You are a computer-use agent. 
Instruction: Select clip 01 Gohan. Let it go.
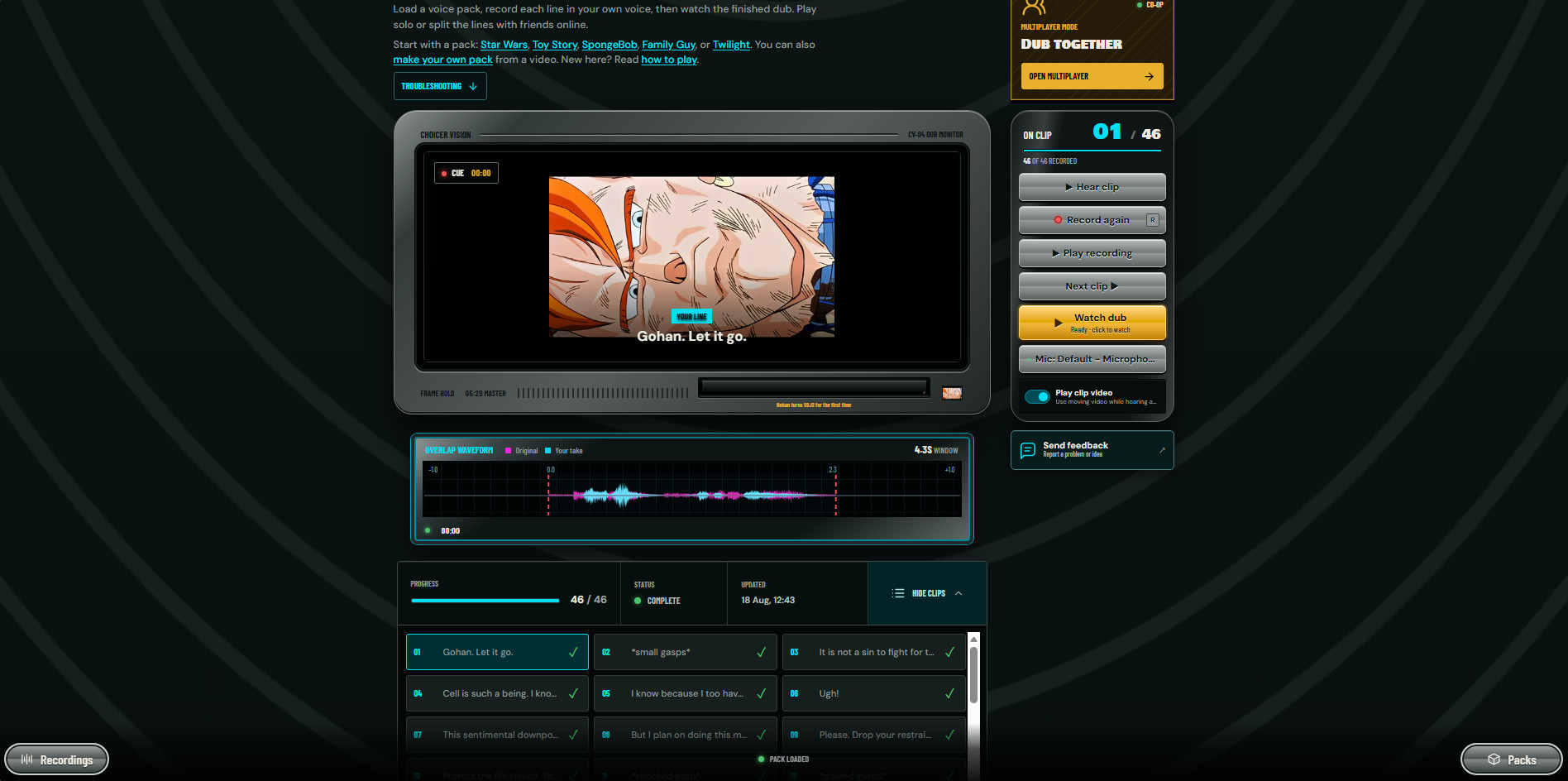tap(497, 652)
